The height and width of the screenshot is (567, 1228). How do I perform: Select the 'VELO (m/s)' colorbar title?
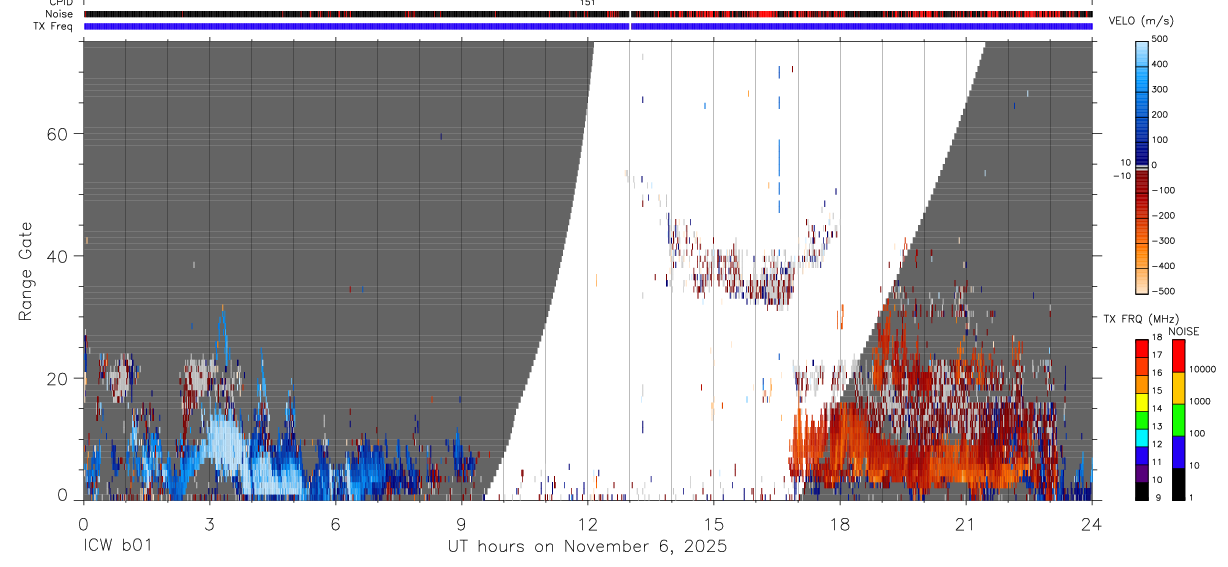click(1141, 21)
